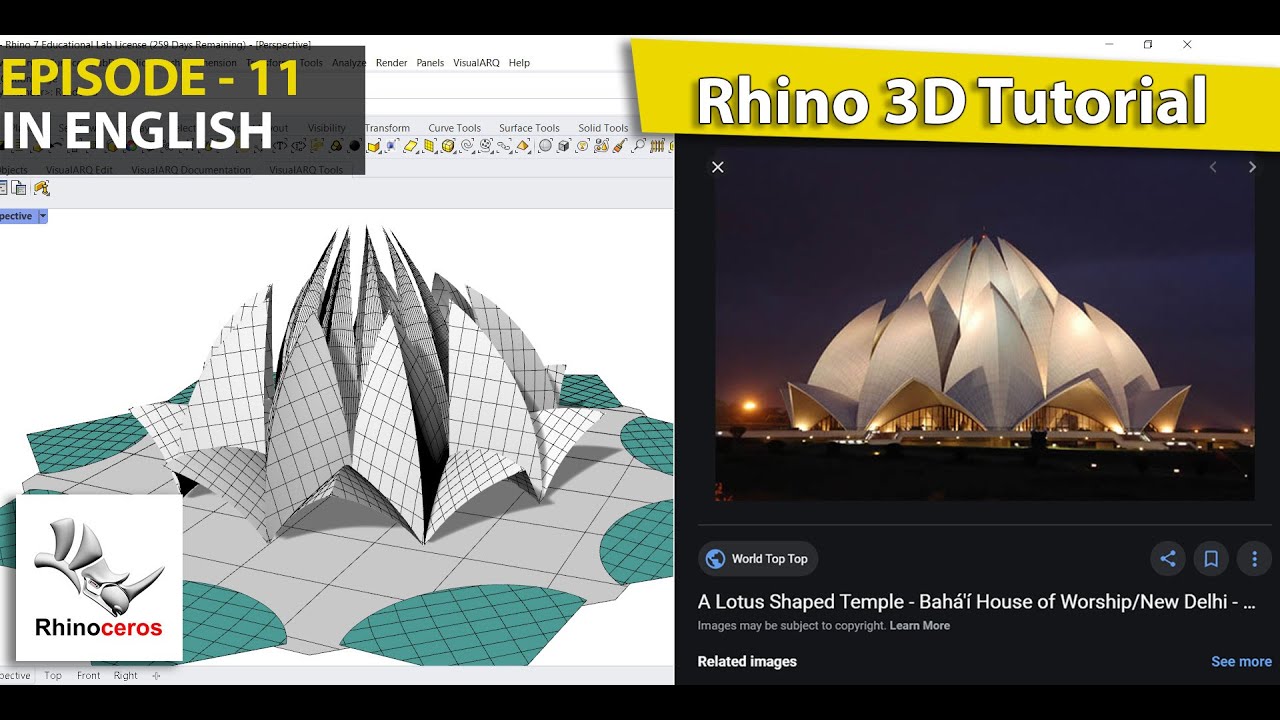Open the Learn More copyright link

coord(920,626)
